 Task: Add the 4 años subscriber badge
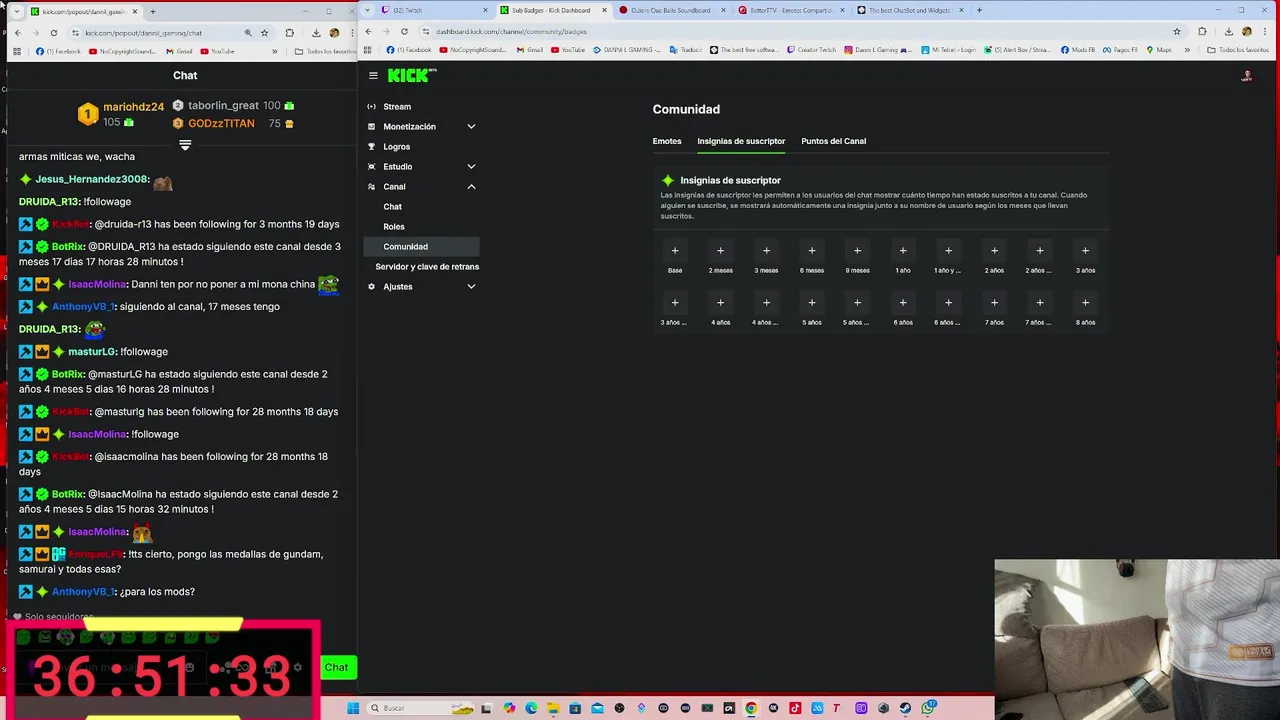tap(720, 303)
